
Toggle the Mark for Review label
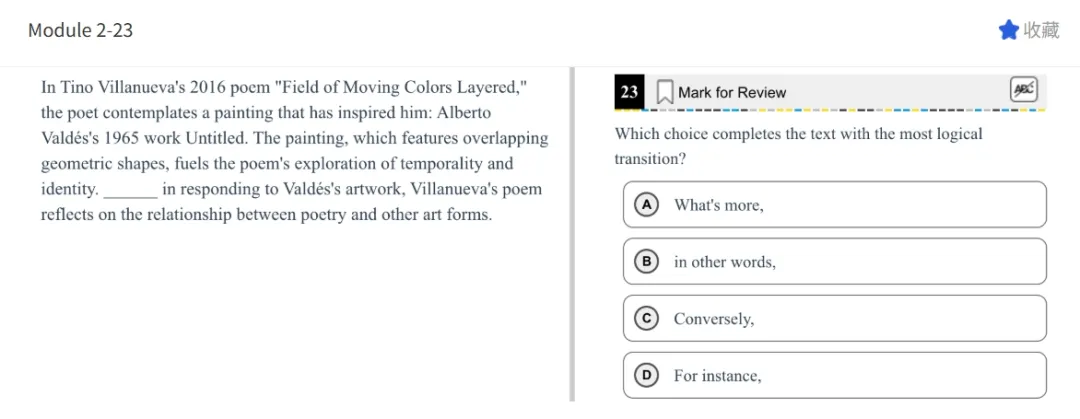coord(732,92)
